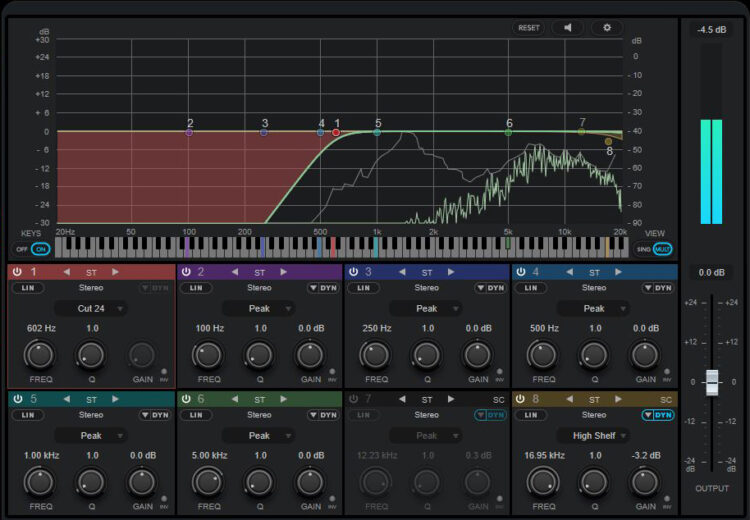Enable band 6 DYN dynamic mode
This screenshot has height=520, width=750.
click(323, 415)
